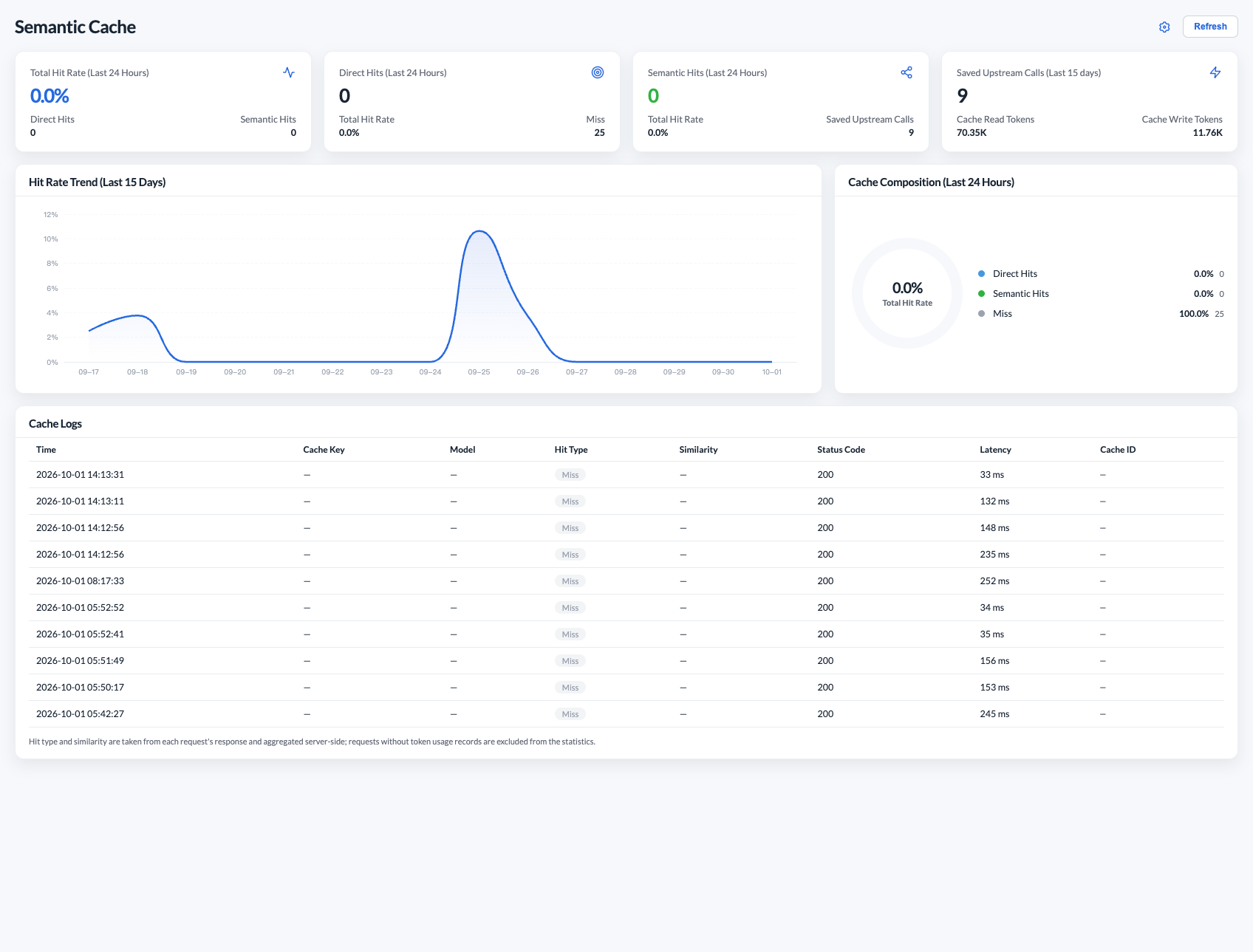Image resolution: width=1253 pixels, height=952 pixels.
Task: Click the Latency column header
Action: (x=995, y=450)
